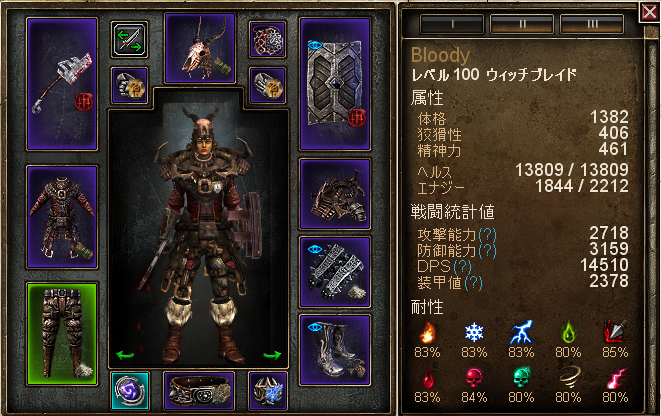Image resolution: width=661 pixels, height=416 pixels.
Task: Open the DPS help question mark
Action: [x=462, y=266]
